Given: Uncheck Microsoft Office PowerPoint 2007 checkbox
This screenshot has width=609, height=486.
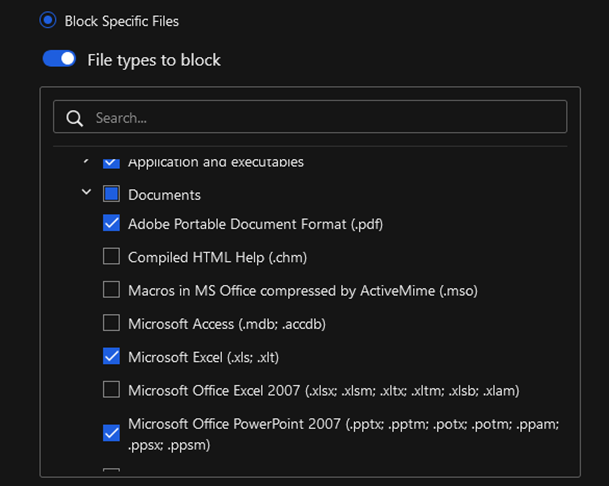Looking at the screenshot, I should pos(111,433).
